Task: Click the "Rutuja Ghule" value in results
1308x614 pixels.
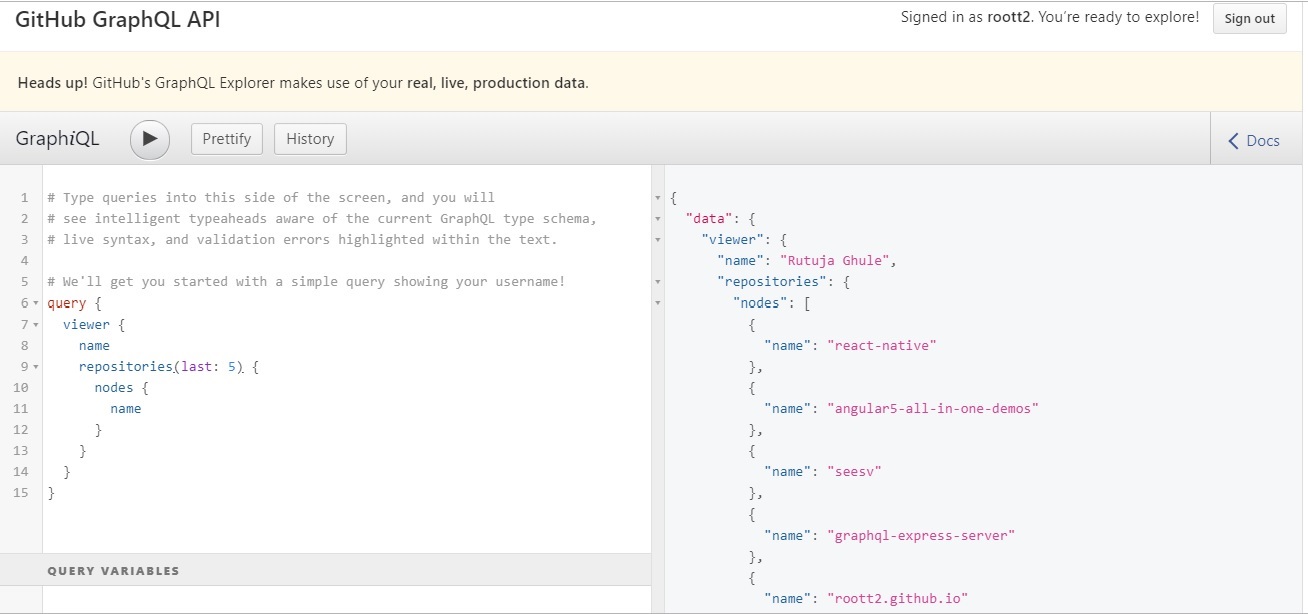Action: point(837,261)
